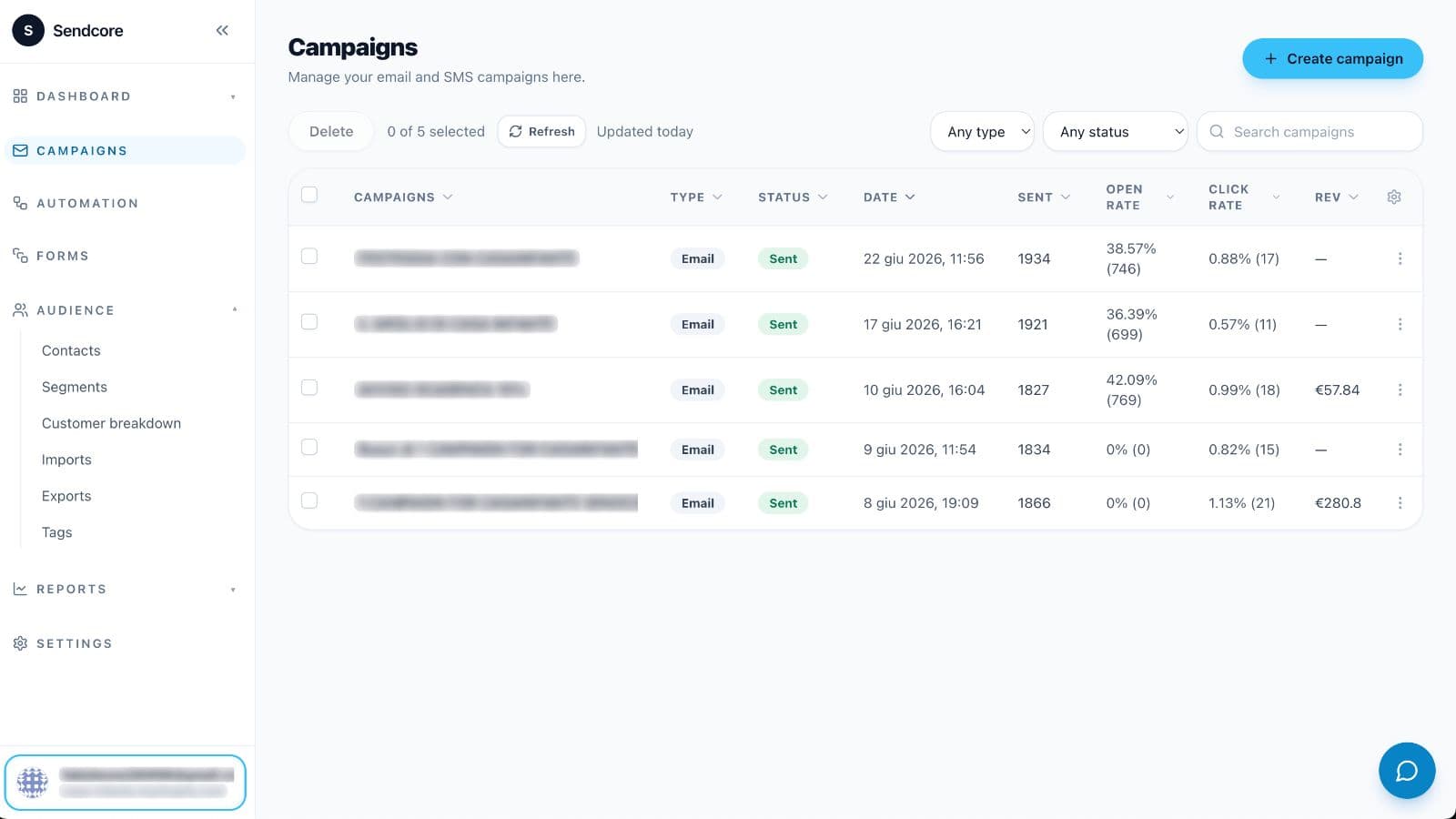Click the 1.13% (21) click rate cell
1456x819 pixels.
coord(1241,502)
